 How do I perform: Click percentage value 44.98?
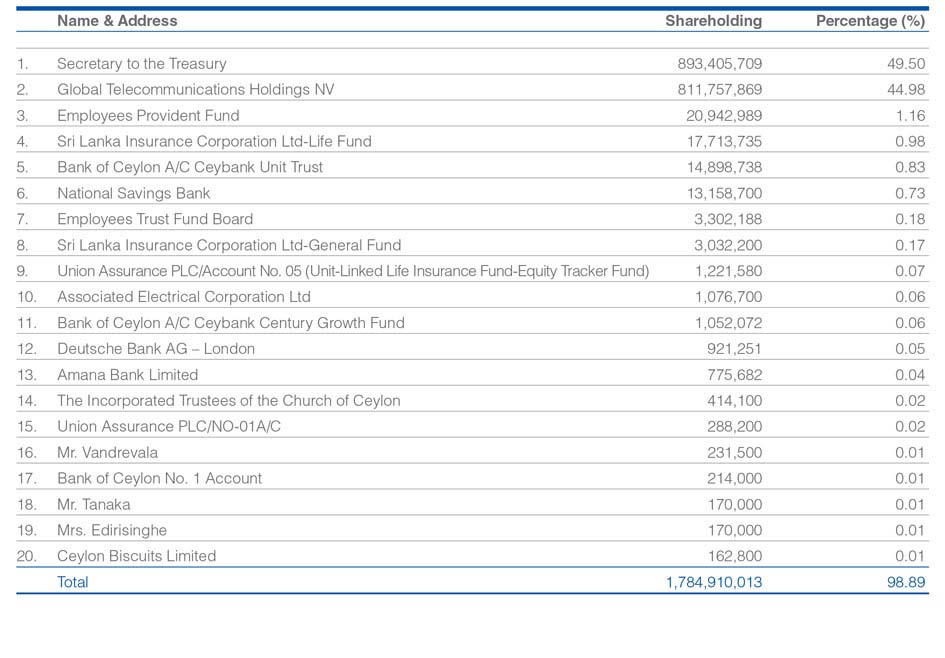[906, 90]
